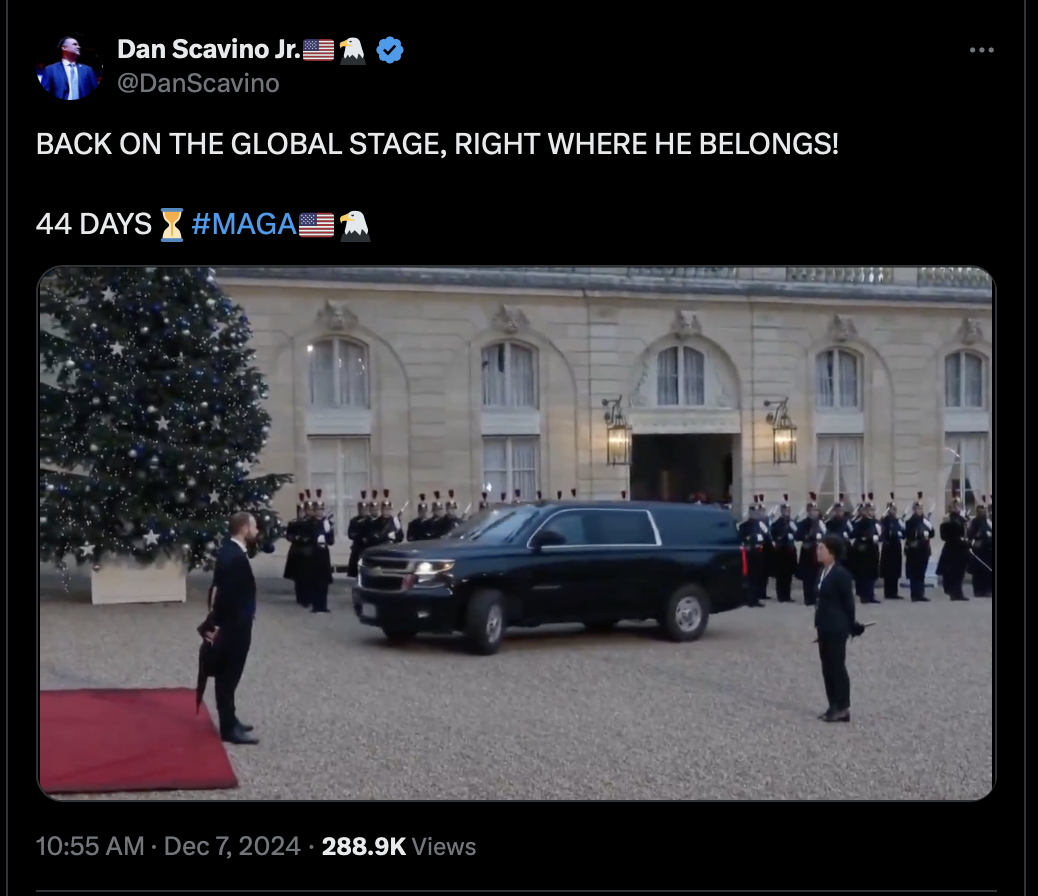The height and width of the screenshot is (896, 1038).
Task: Open the three-dot more options menu
Action: click(x=981, y=50)
